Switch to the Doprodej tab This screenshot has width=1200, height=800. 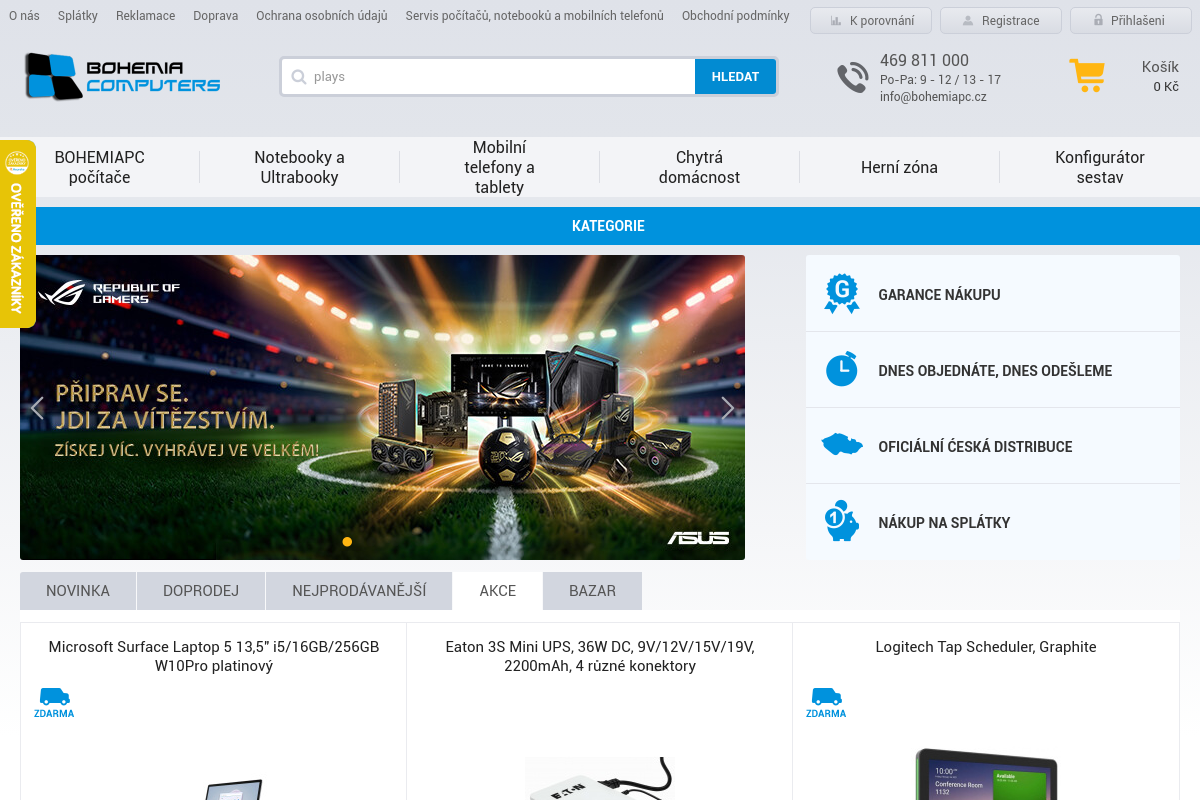201,591
